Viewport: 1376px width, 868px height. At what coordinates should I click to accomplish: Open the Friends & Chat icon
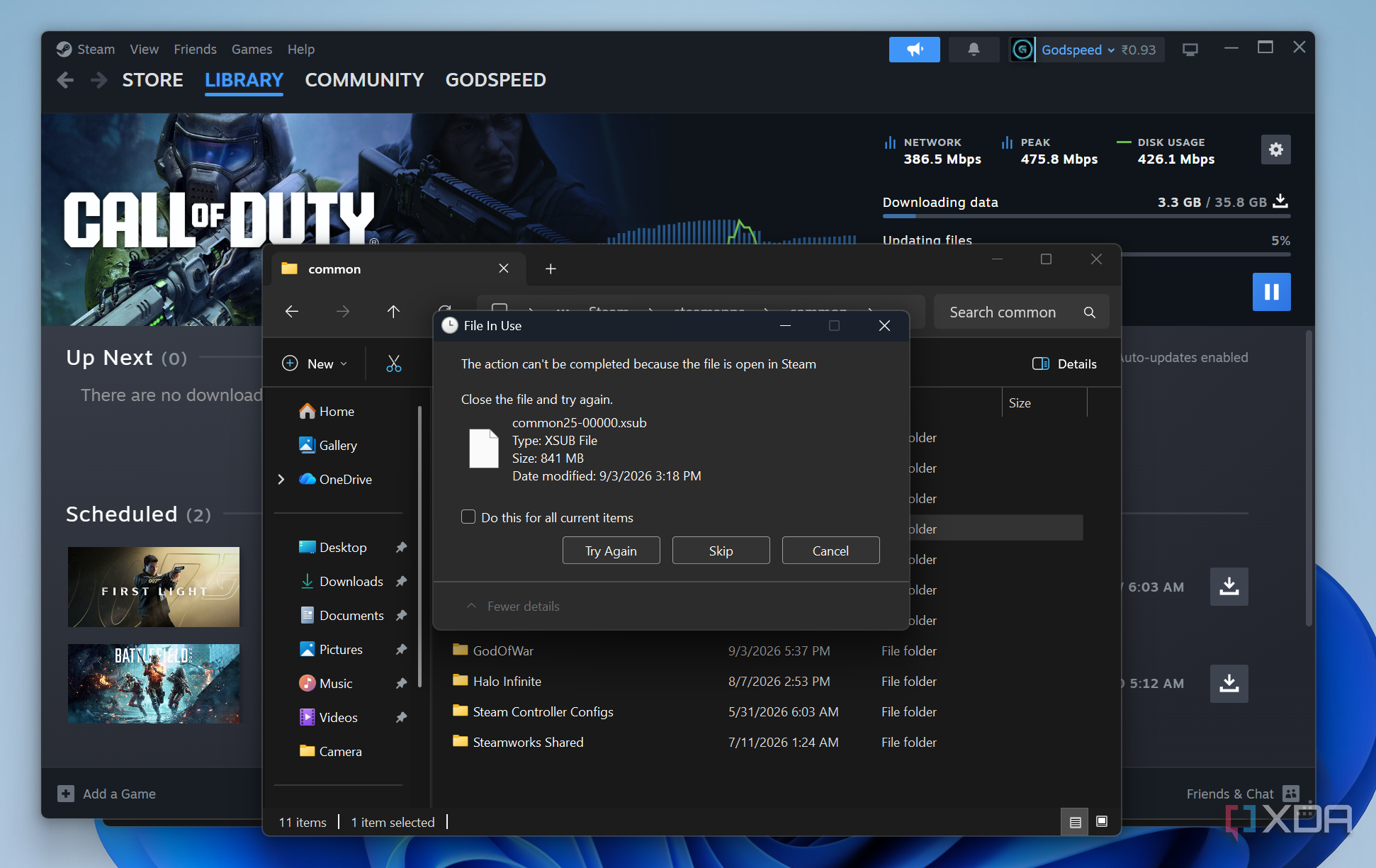tap(1291, 794)
